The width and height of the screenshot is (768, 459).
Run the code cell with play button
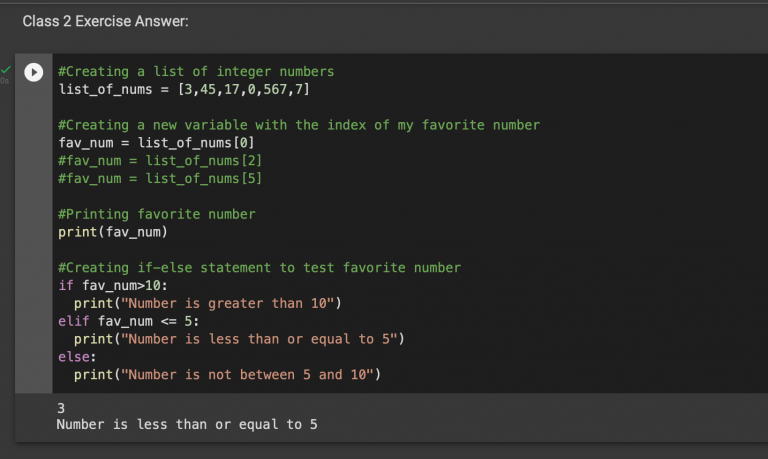point(34,72)
